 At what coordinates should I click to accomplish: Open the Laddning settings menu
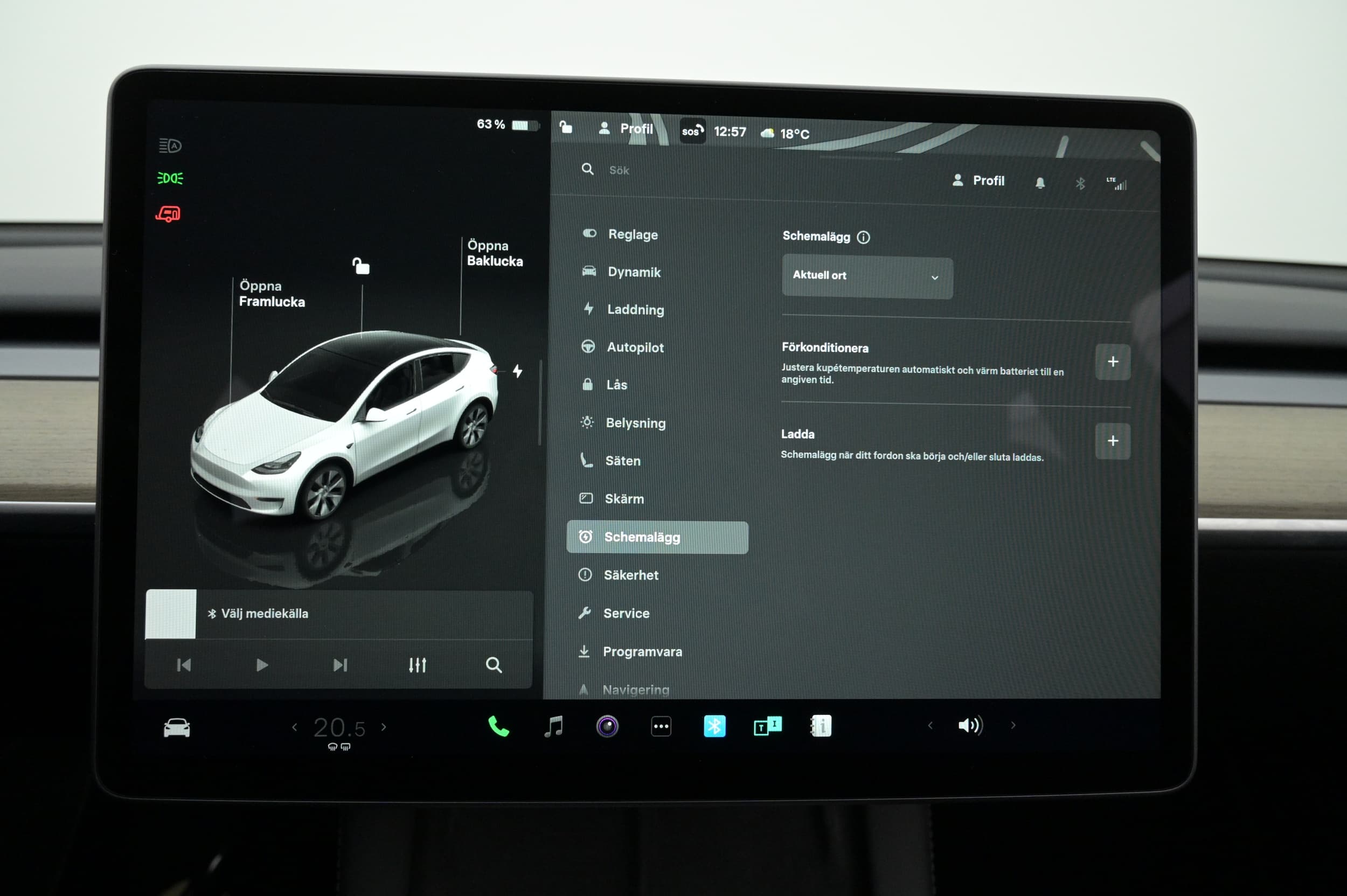click(635, 310)
